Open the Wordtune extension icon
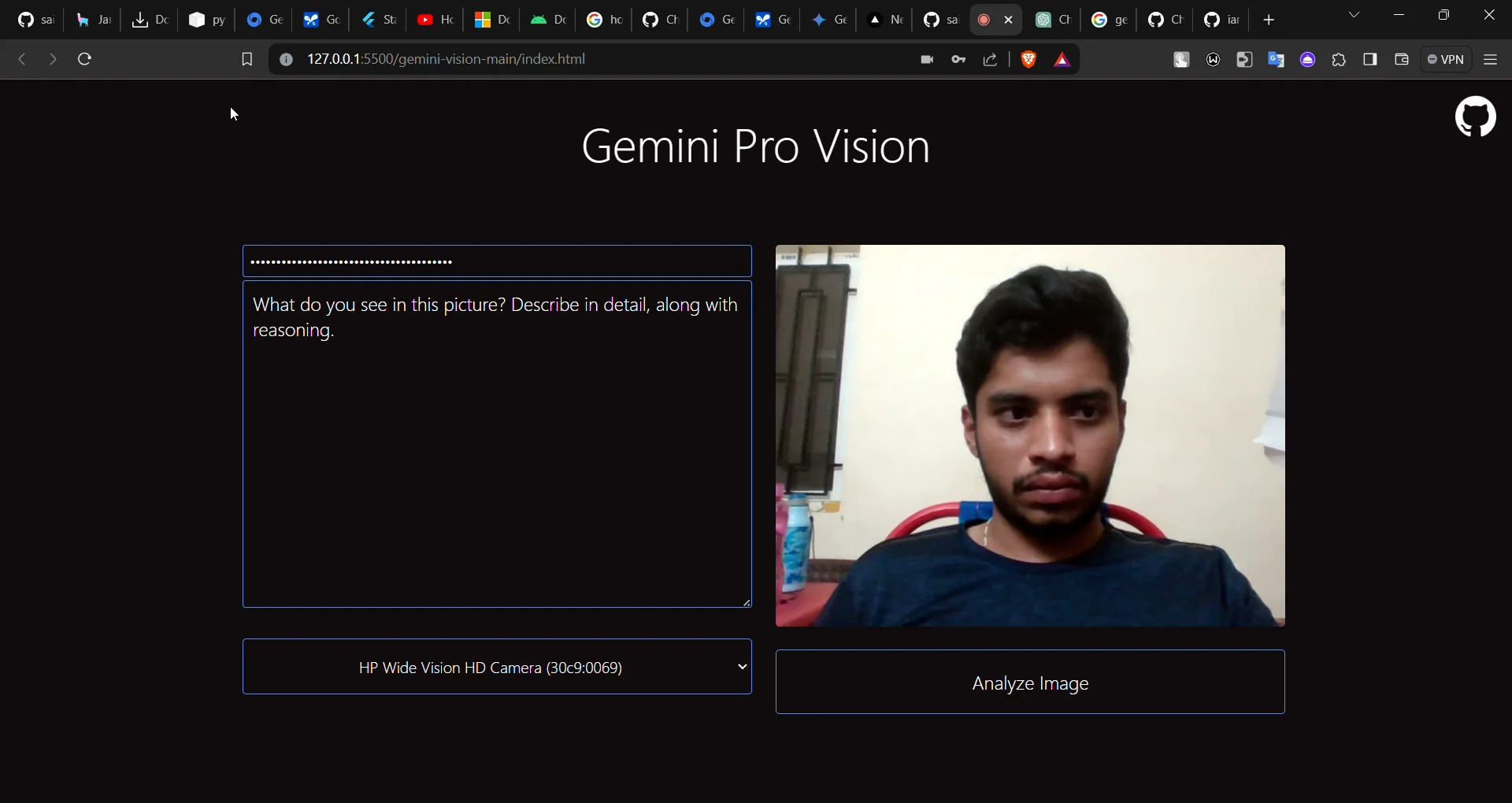 1213,59
